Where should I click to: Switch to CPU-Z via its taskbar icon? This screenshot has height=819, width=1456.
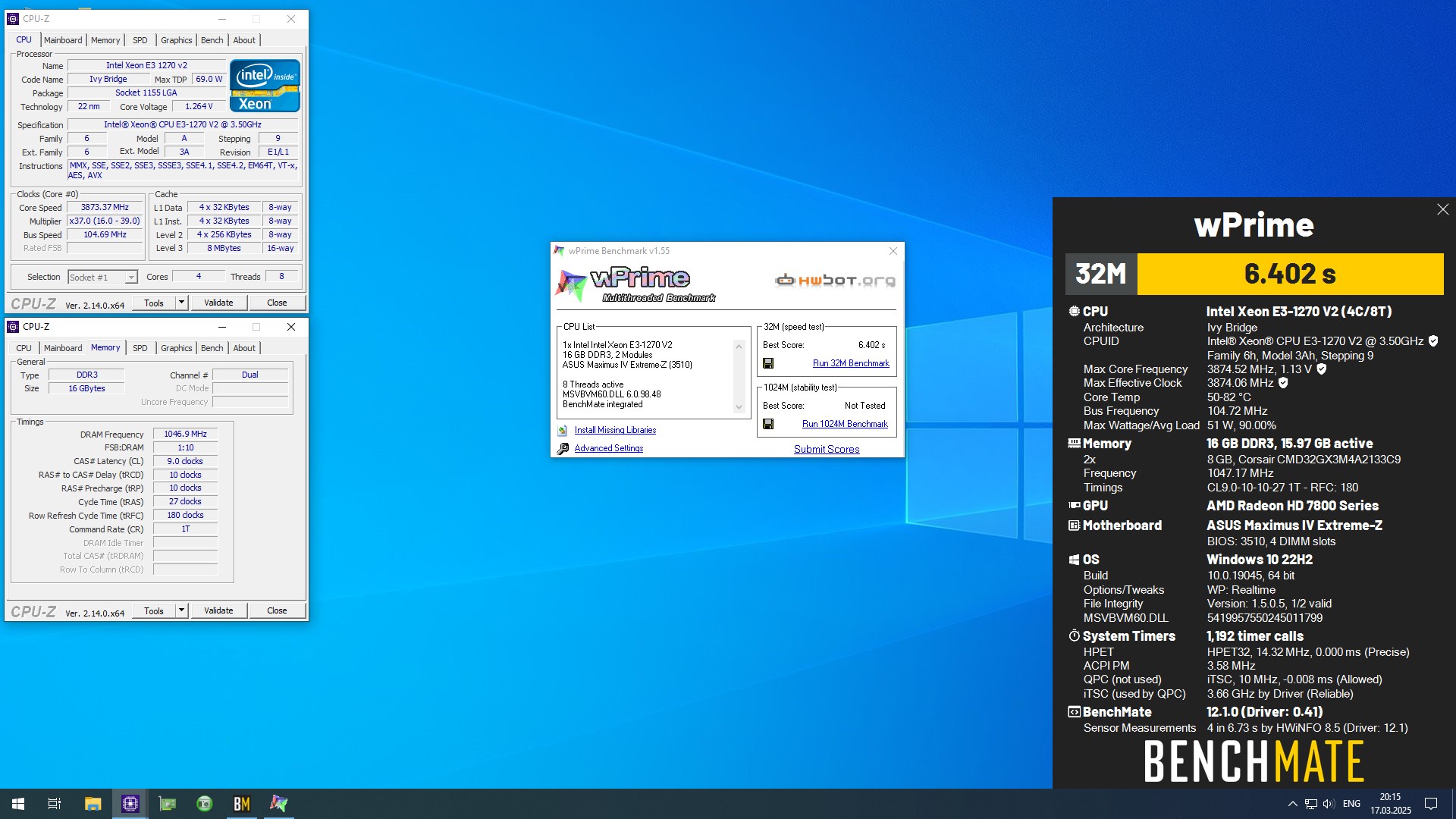click(x=130, y=804)
